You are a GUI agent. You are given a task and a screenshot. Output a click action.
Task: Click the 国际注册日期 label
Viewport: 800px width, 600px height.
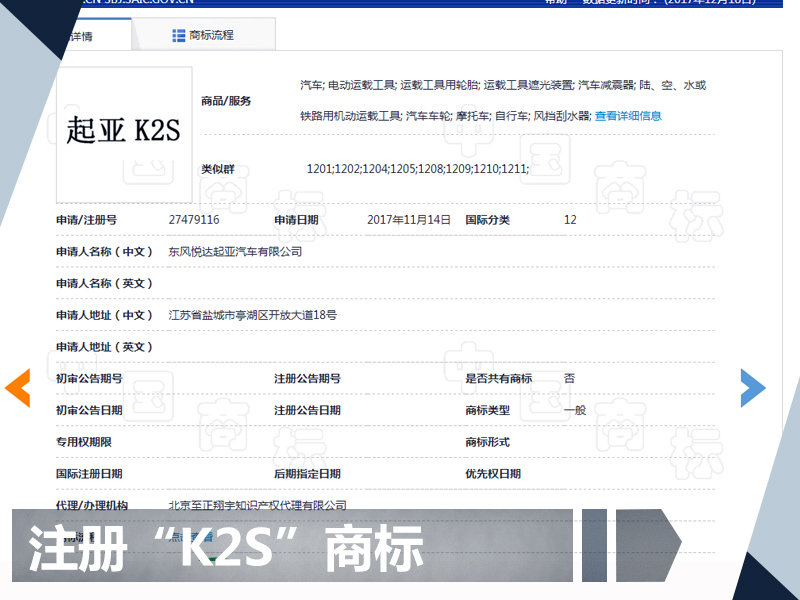(x=89, y=473)
